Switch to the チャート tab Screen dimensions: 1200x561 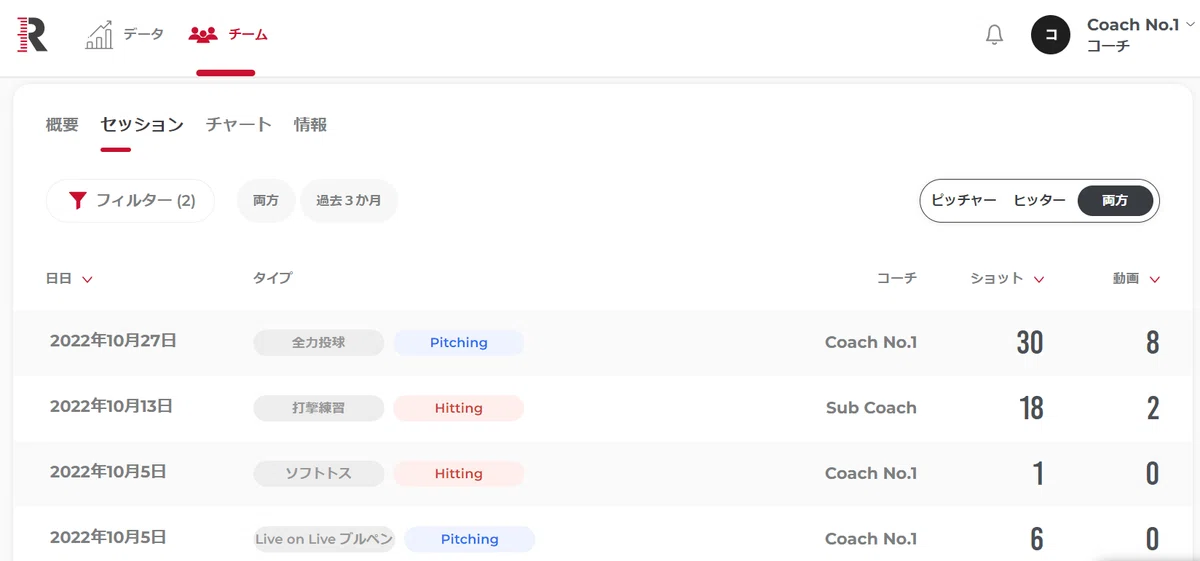click(x=239, y=125)
